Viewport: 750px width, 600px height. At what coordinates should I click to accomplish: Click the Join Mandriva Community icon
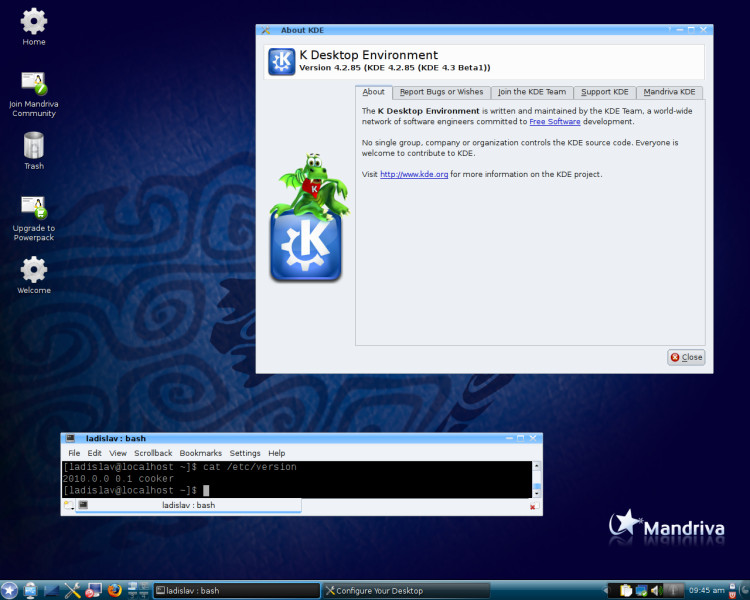33,94
